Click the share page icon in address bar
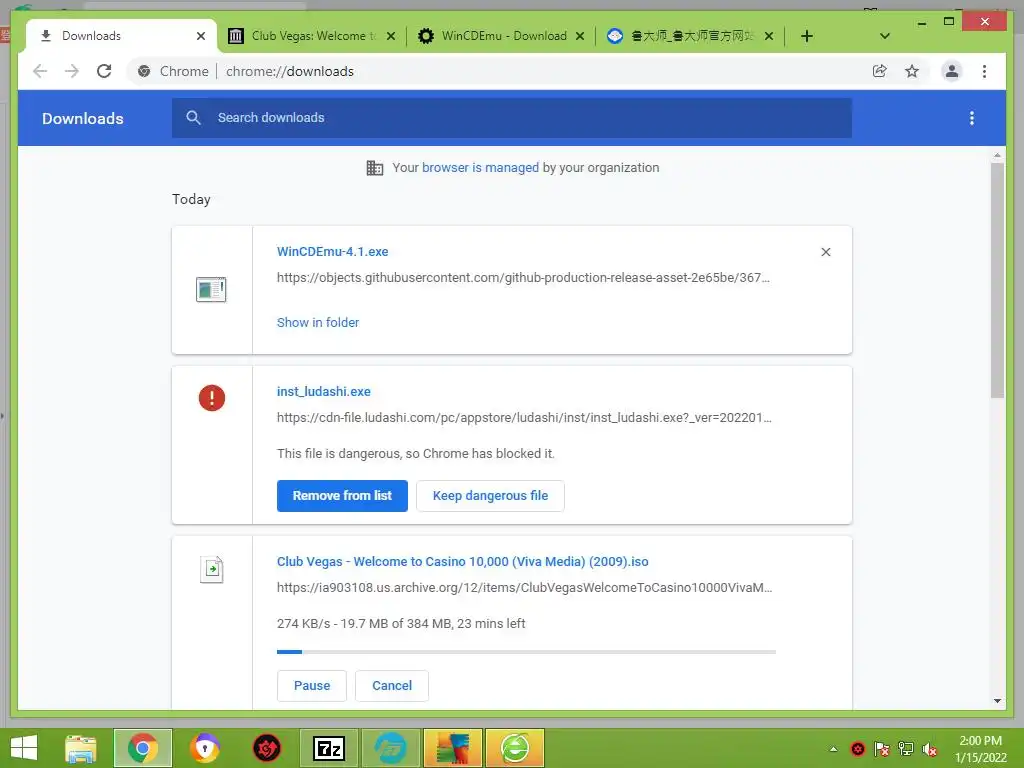 (x=880, y=71)
